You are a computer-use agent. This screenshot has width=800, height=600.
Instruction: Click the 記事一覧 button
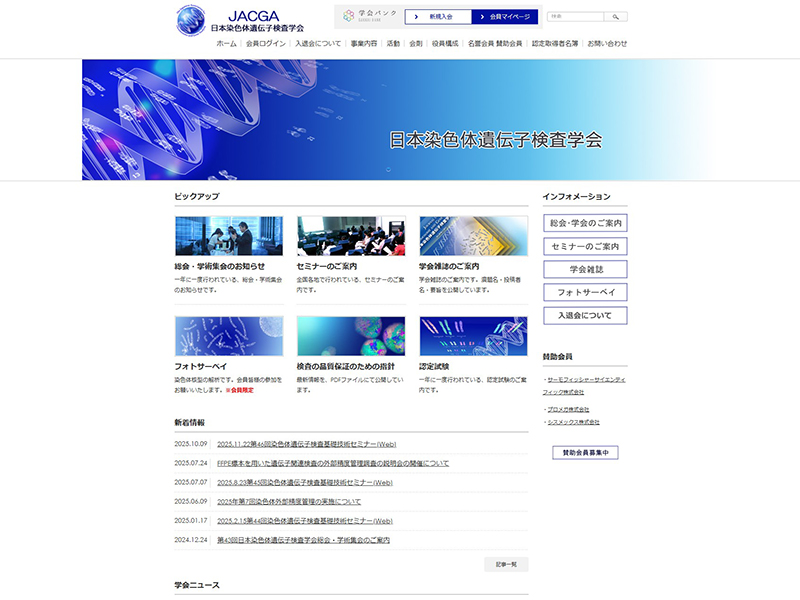(x=506, y=564)
